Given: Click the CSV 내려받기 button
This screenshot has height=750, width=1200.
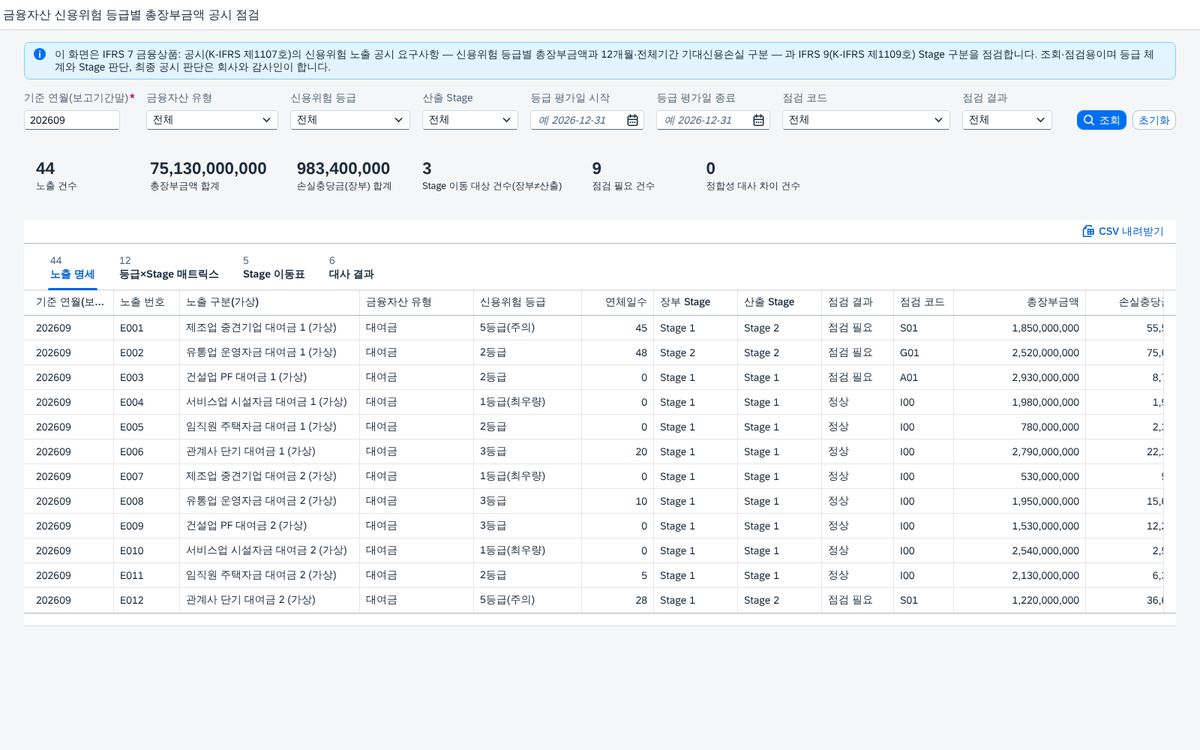Looking at the screenshot, I should [x=1123, y=231].
